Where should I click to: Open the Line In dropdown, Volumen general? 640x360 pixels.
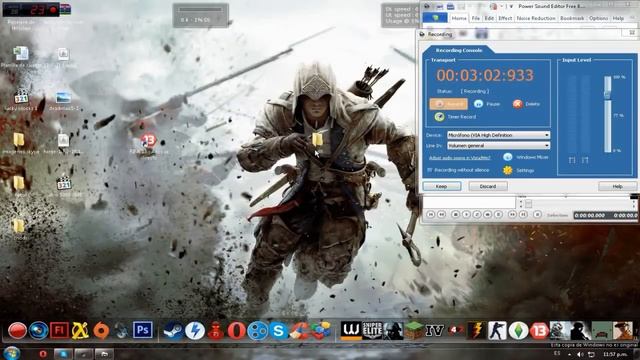click(498, 145)
